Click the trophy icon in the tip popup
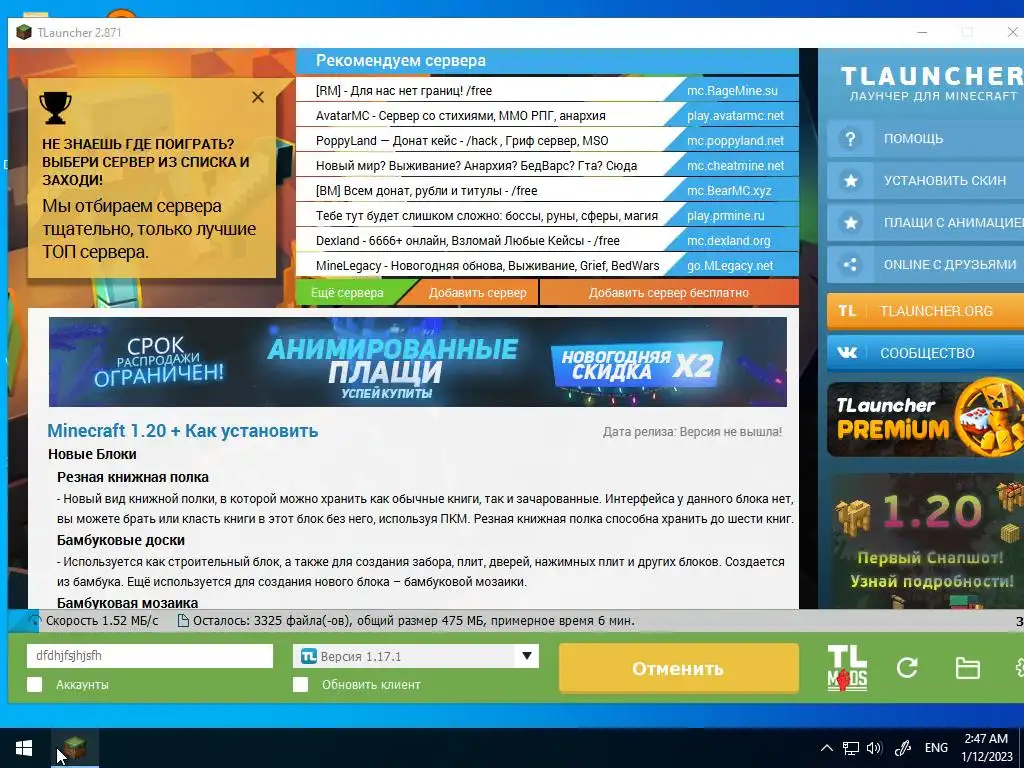This screenshot has height=768, width=1024. tap(56, 108)
